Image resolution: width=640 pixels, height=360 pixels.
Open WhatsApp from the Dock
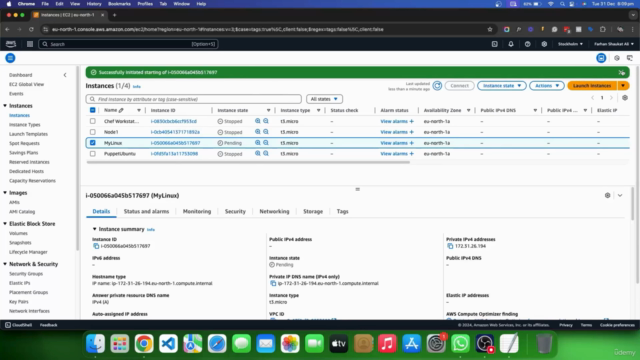click(x=460, y=343)
